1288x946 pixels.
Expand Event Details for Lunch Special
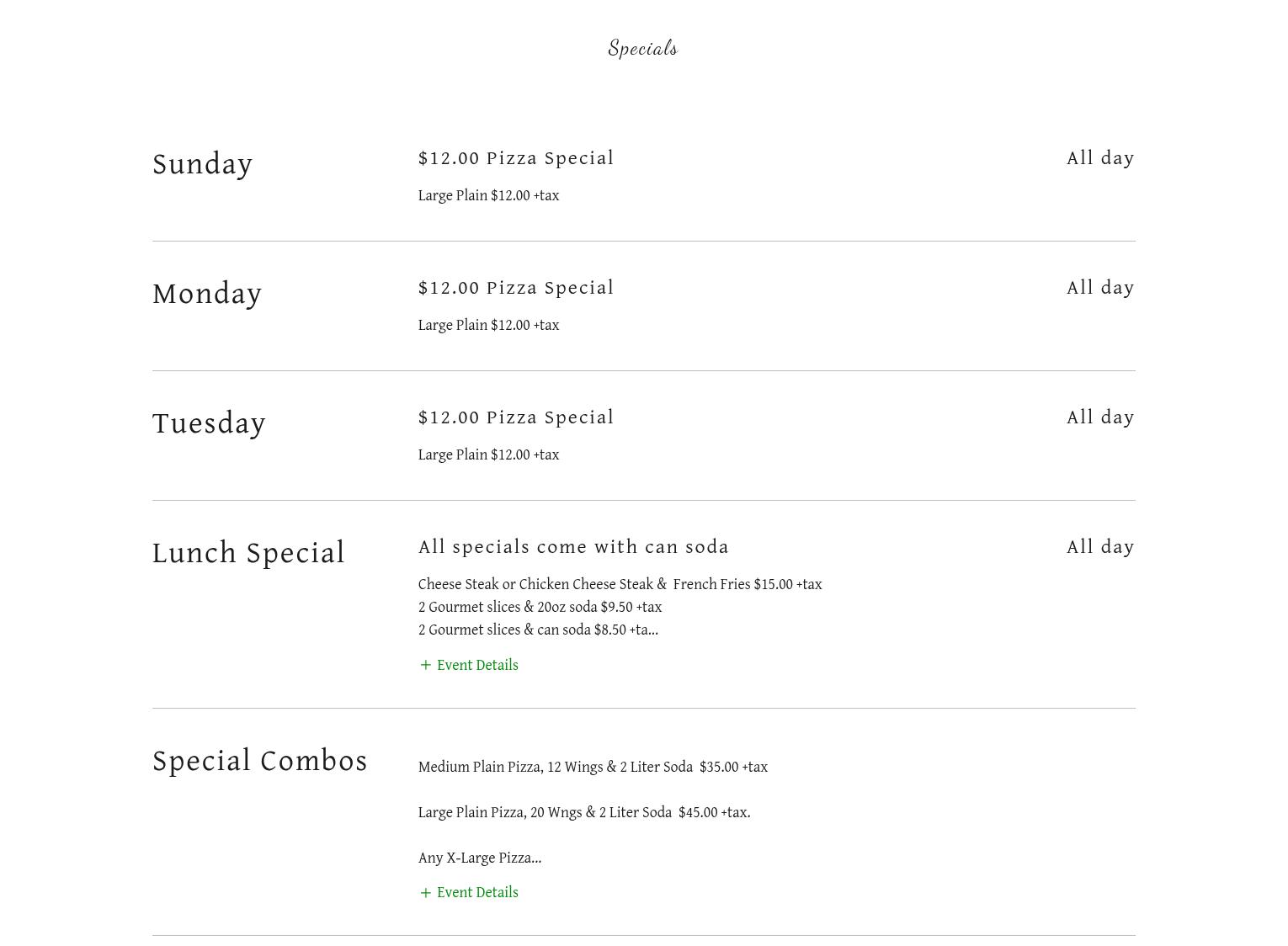click(x=476, y=665)
